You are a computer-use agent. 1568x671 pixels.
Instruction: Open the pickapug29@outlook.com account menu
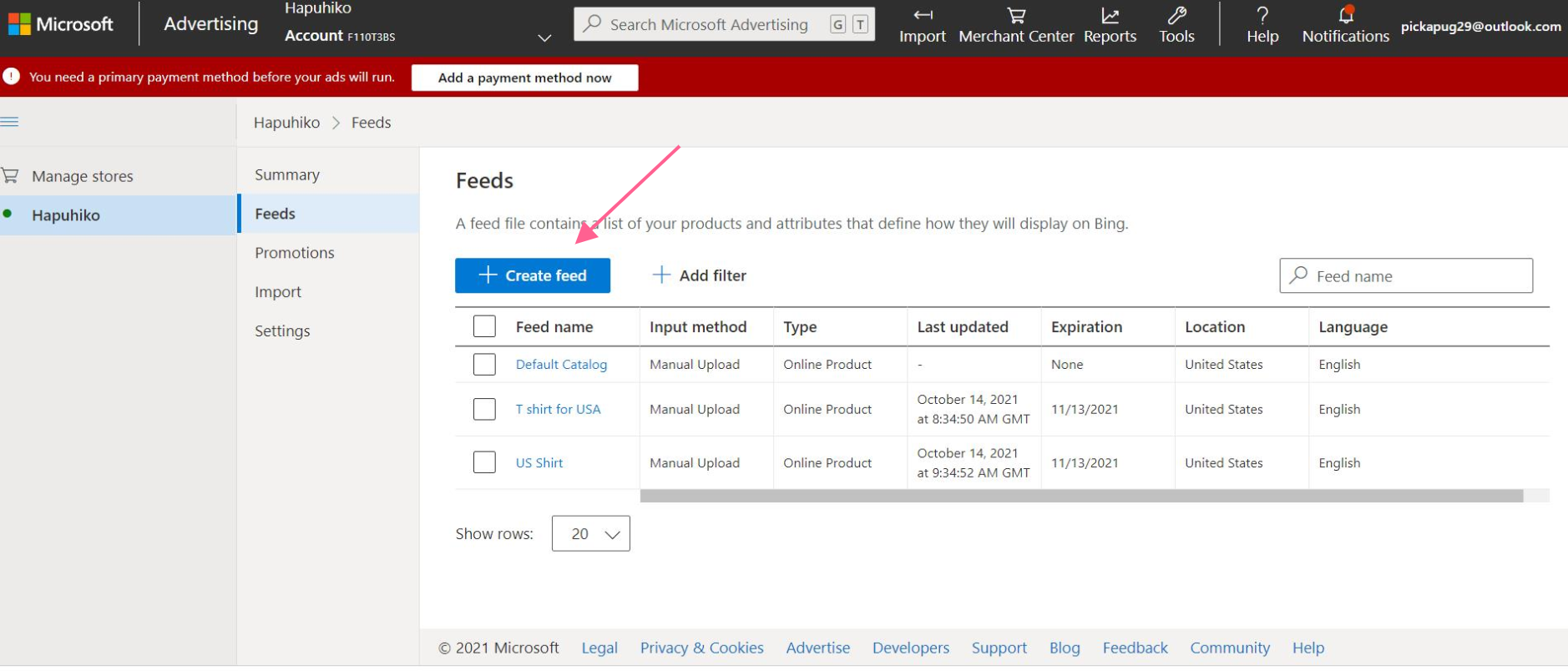tap(1480, 26)
